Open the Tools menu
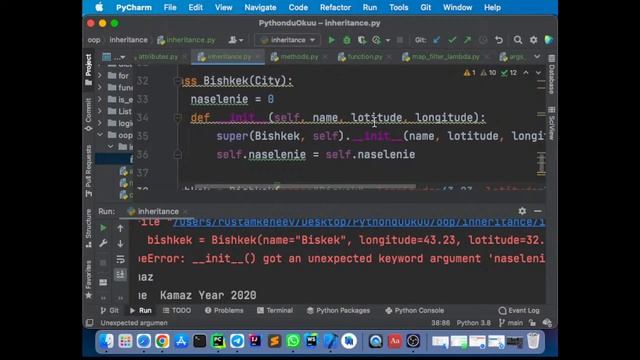The image size is (640, 360). (x=398, y=7)
